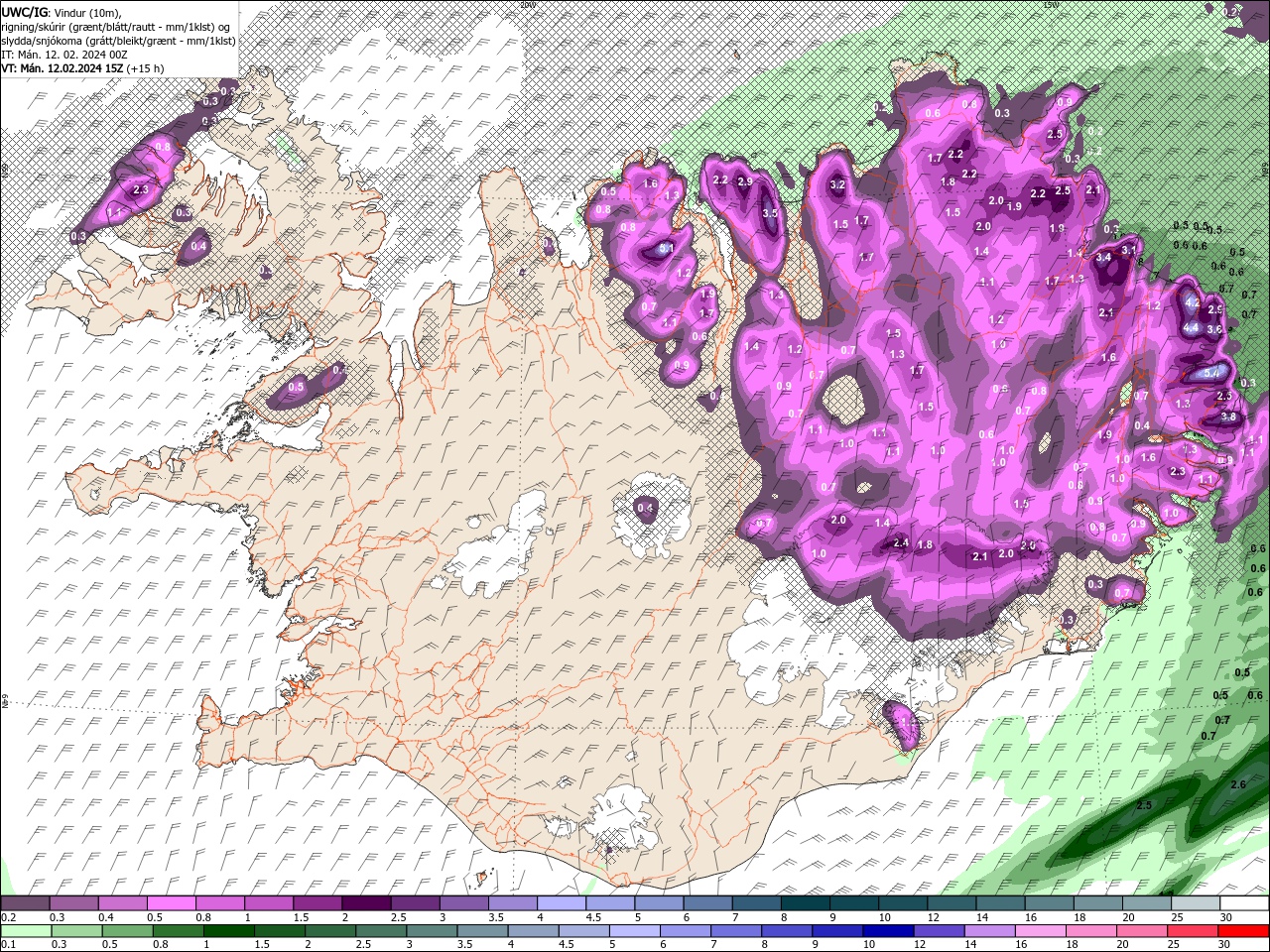Pick the pale green 0.1–0.3 rain scale swatch
The image size is (1270, 952).
pos(25,931)
